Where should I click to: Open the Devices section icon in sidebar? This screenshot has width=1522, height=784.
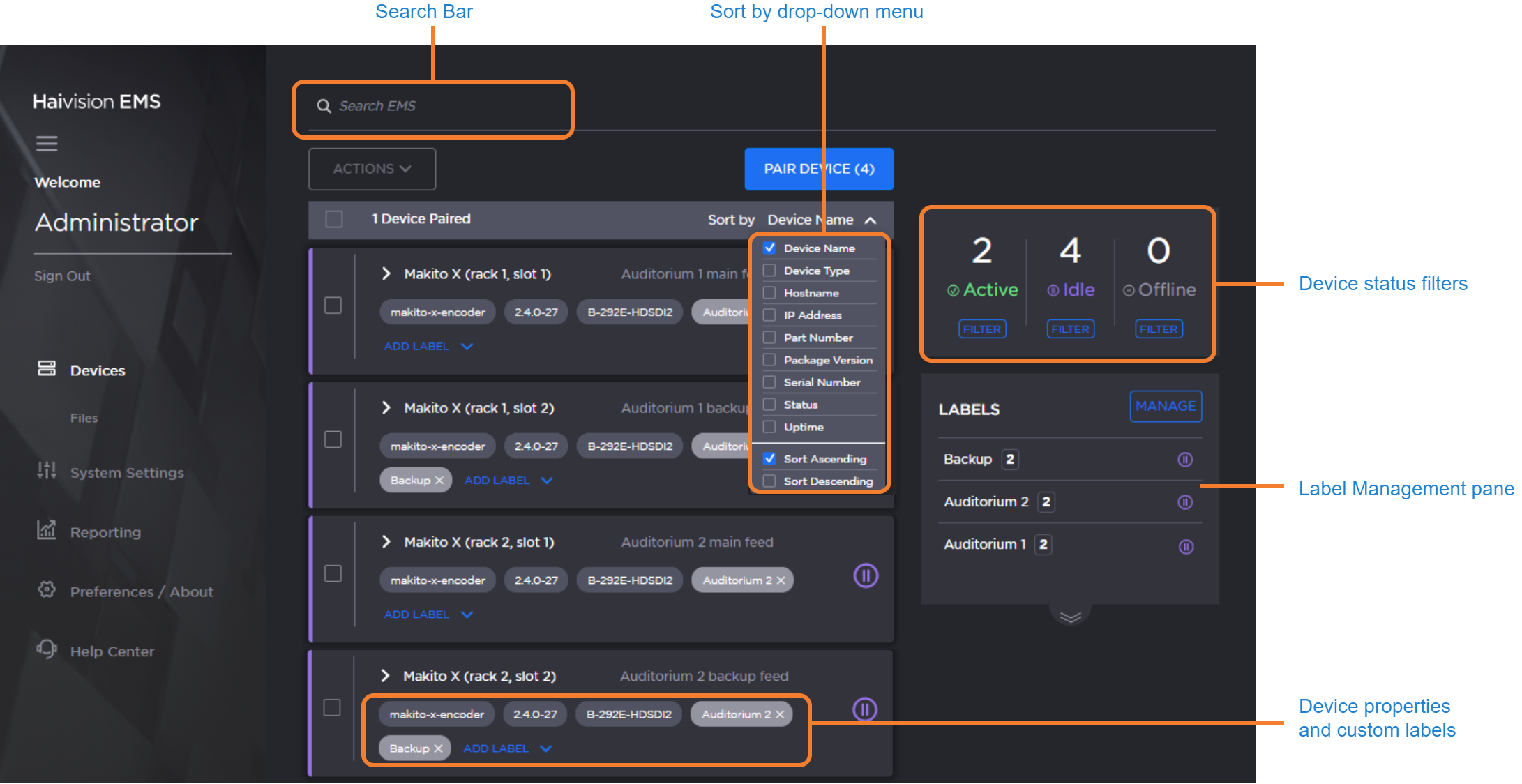(47, 368)
